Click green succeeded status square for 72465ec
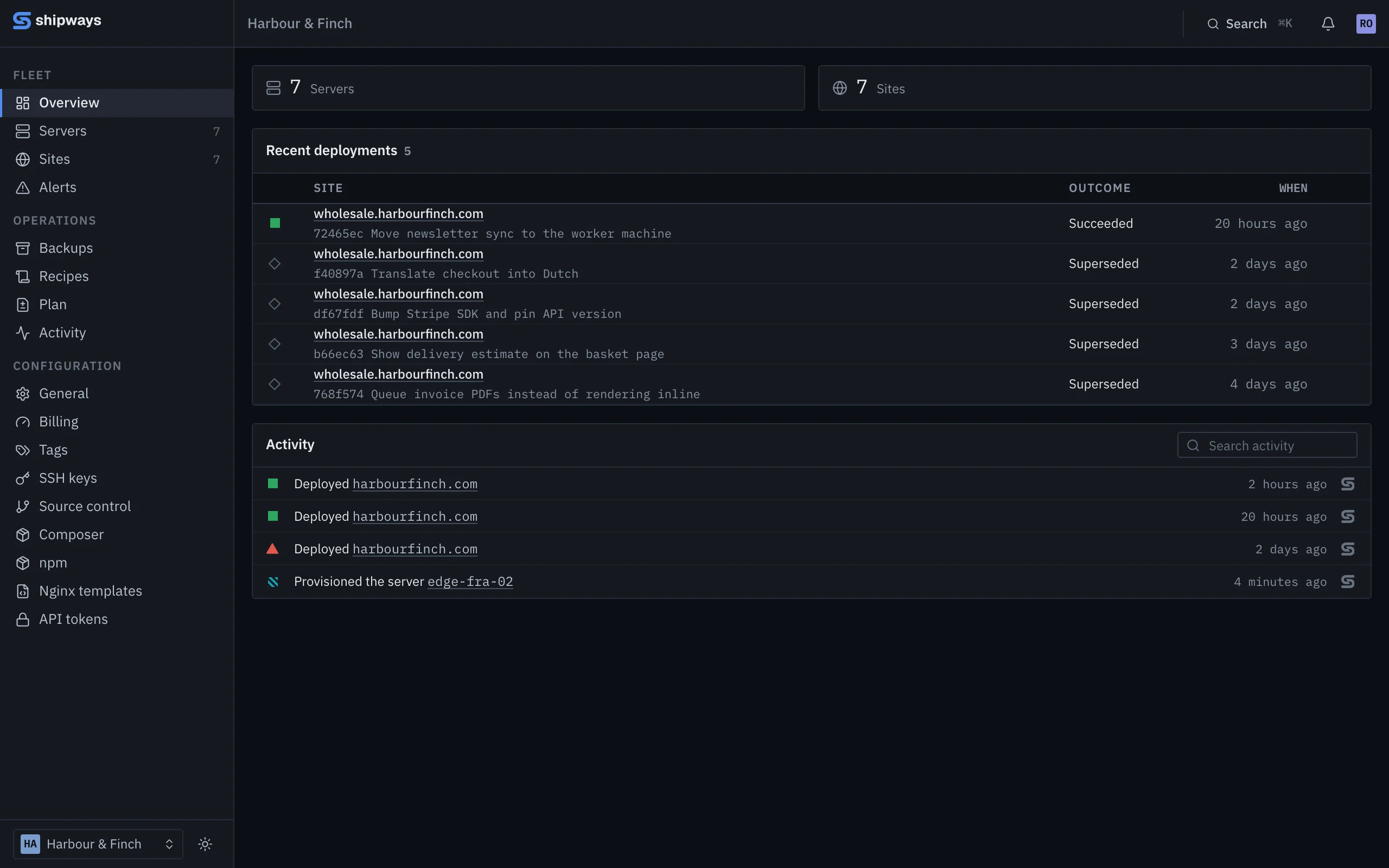This screenshot has height=868, width=1389. 275,224
